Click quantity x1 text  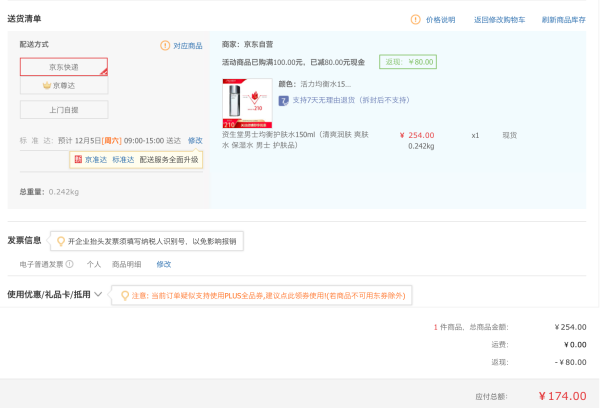(475, 135)
